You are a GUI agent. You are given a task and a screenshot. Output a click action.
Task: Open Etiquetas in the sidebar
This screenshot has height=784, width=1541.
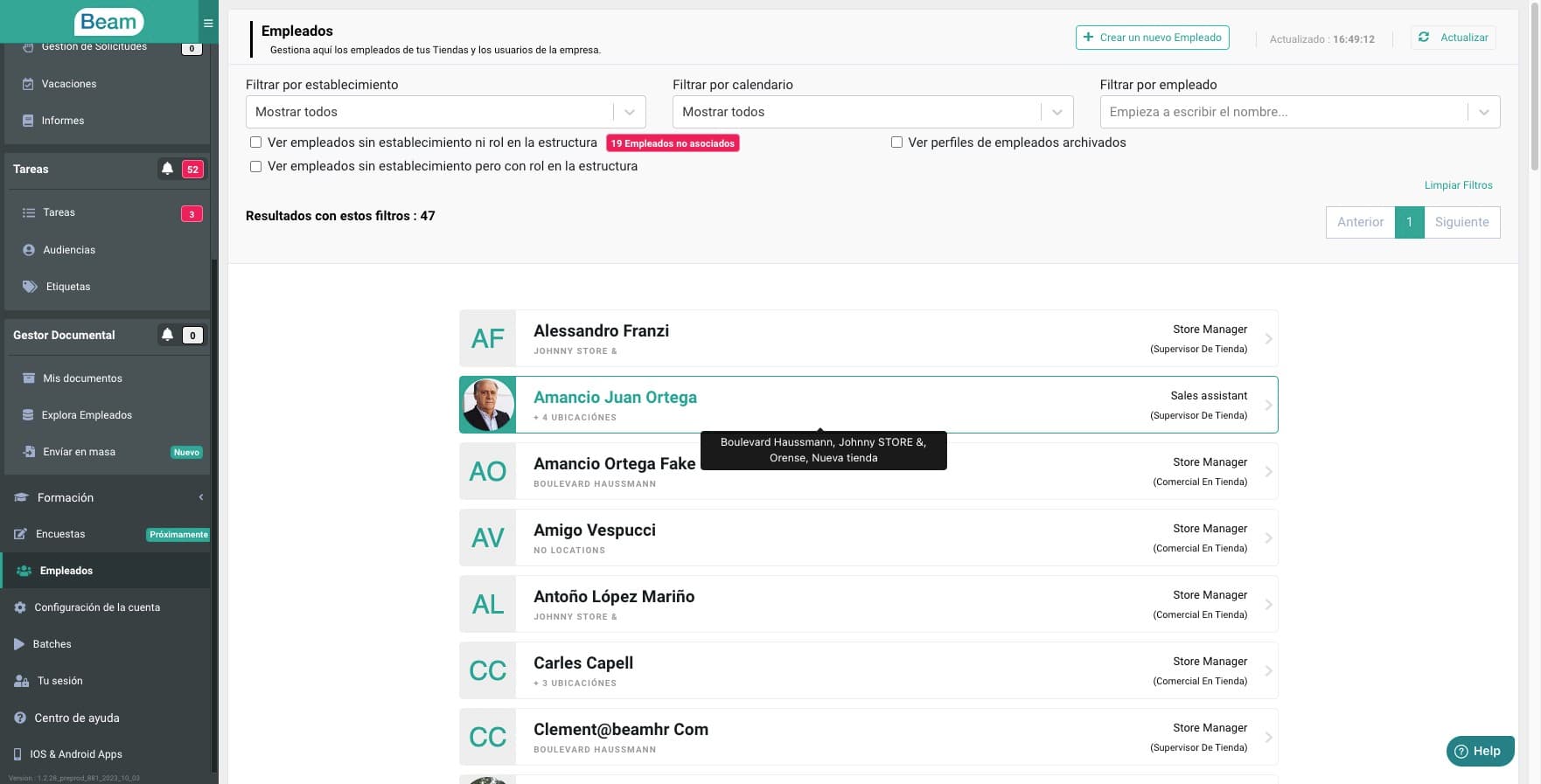coord(68,287)
